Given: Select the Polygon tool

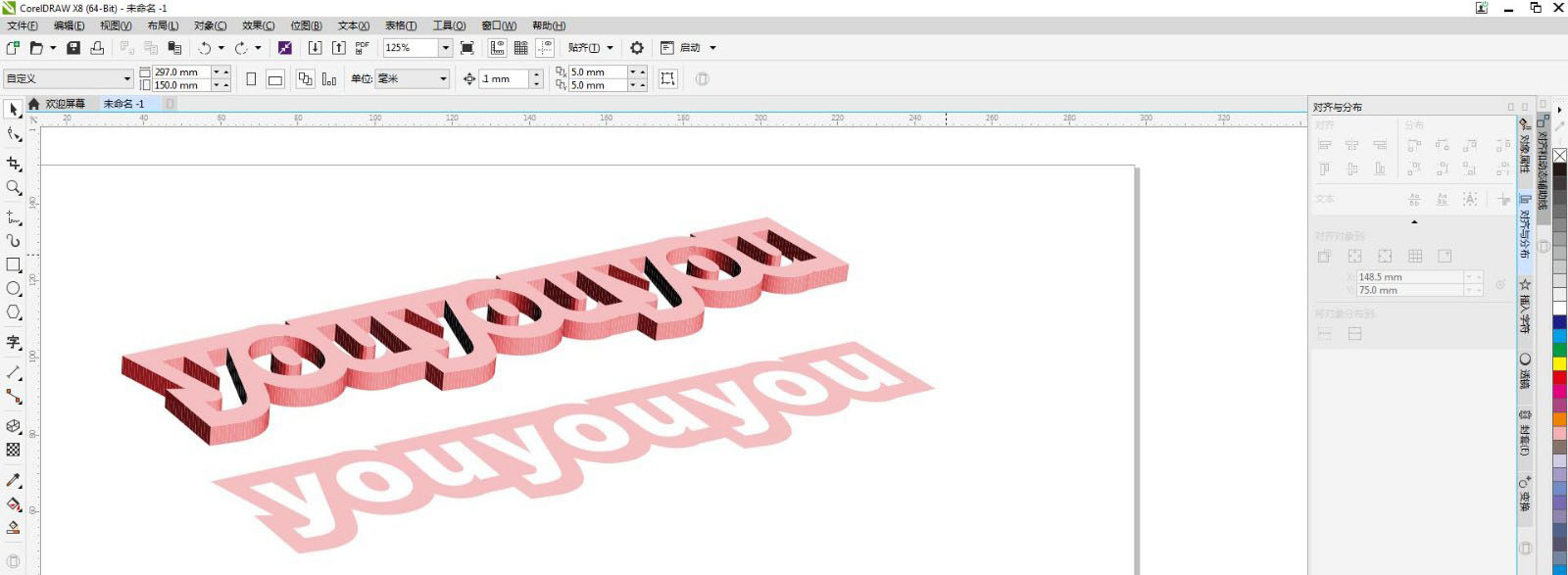Looking at the screenshot, I should (14, 312).
